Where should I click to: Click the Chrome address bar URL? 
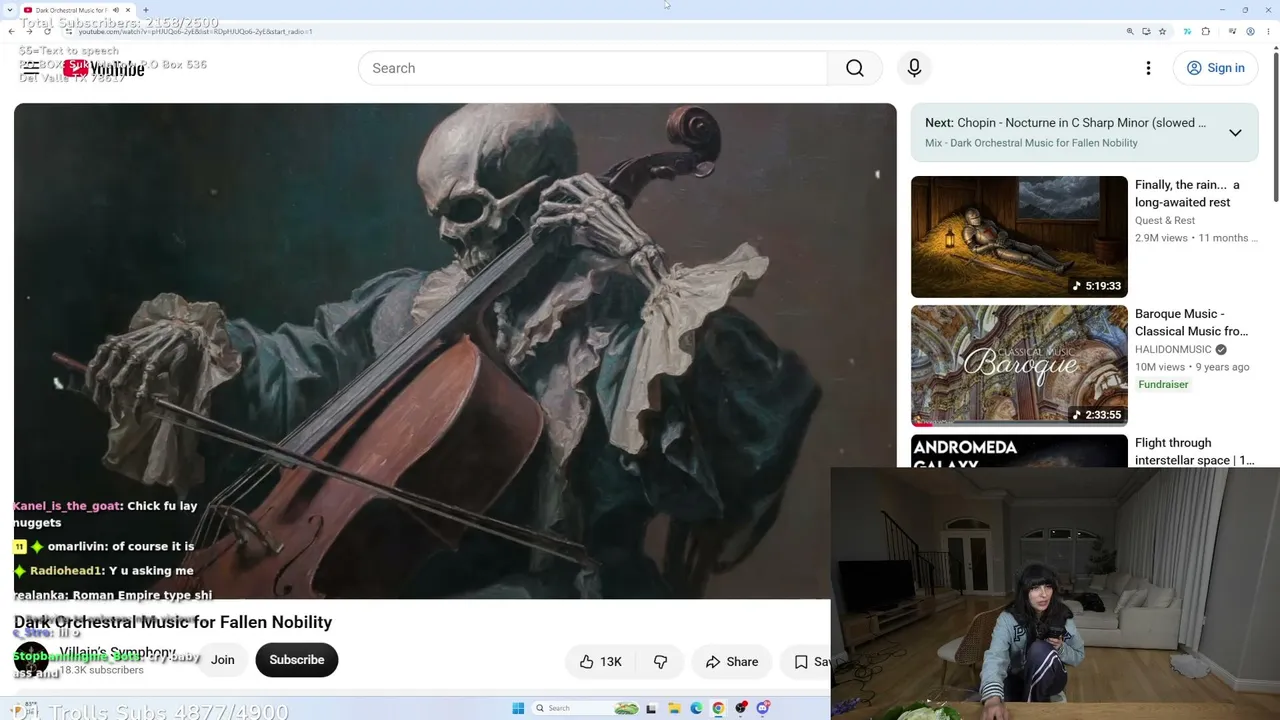click(196, 31)
